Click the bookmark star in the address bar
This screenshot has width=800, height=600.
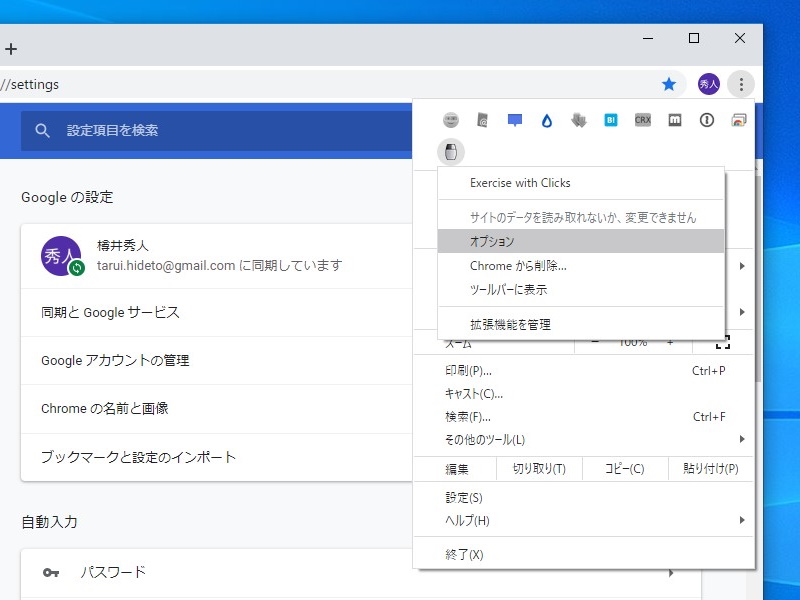[x=669, y=84]
